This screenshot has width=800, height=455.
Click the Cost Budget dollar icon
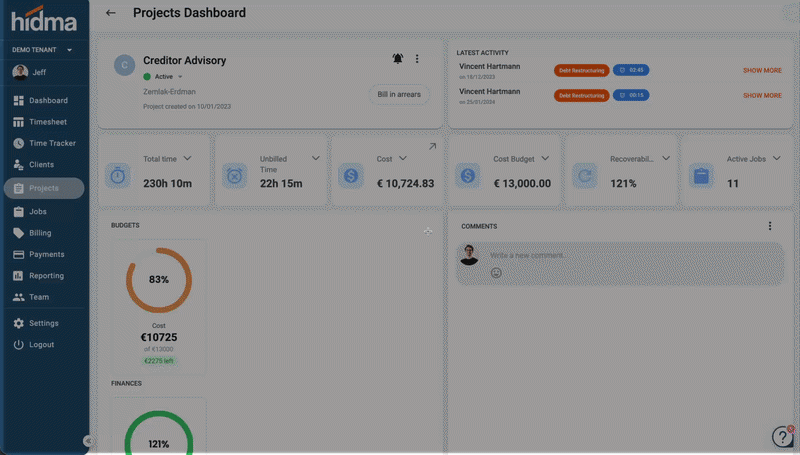click(x=468, y=176)
